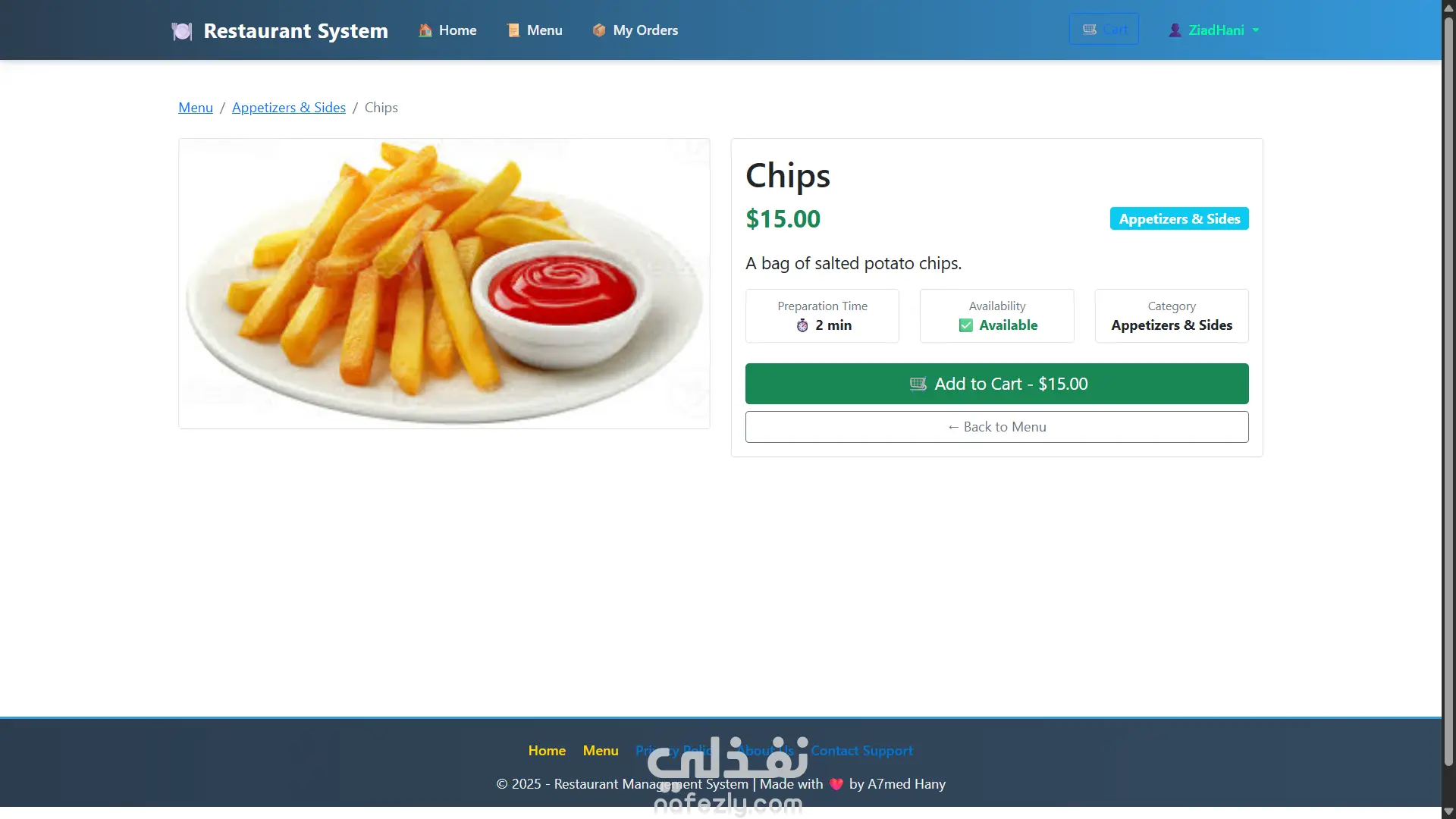Image resolution: width=1456 pixels, height=819 pixels.
Task: Click the stopwatch icon in Preparation Time
Action: pyautogui.click(x=802, y=325)
